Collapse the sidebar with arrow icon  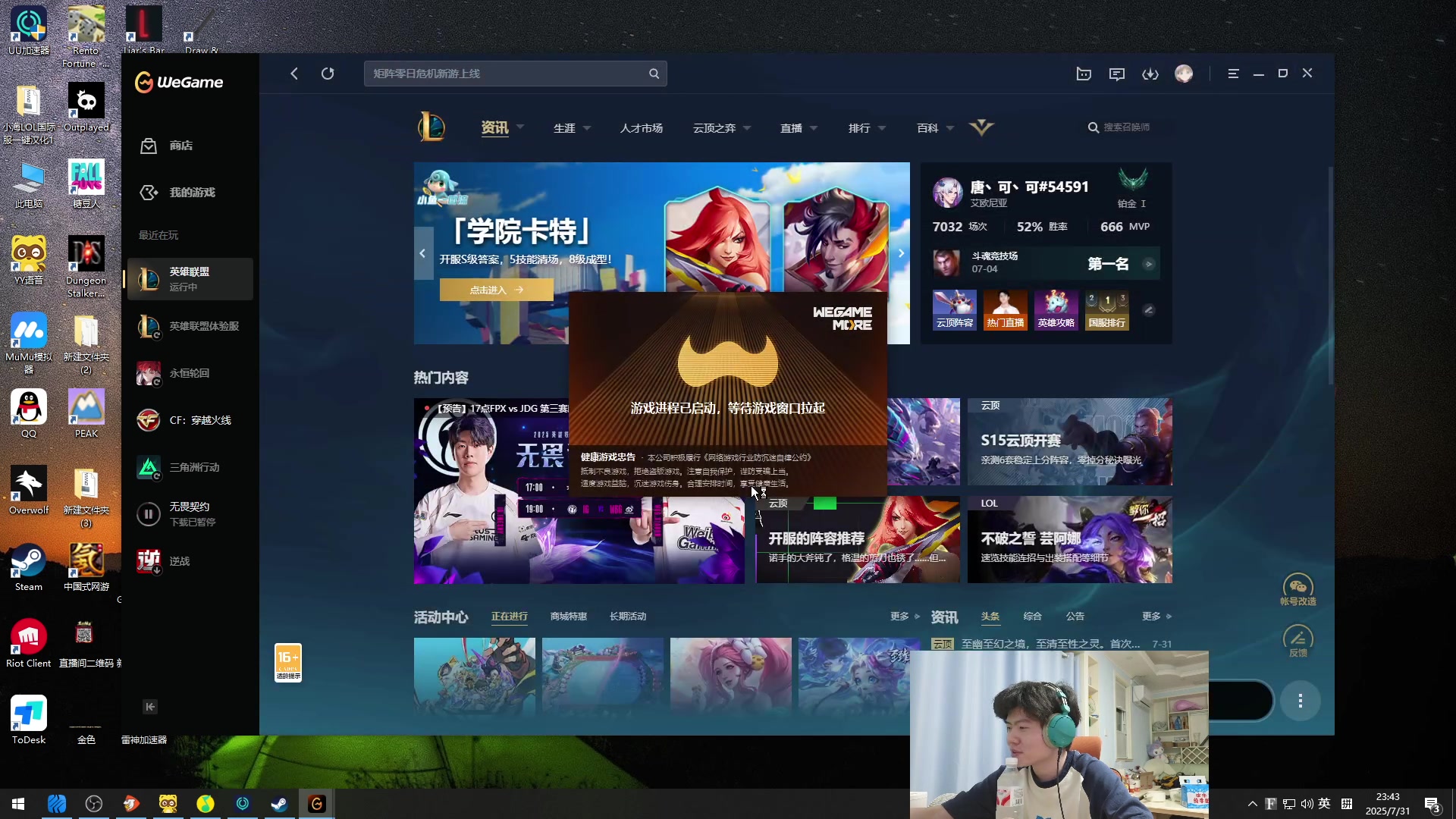pos(150,707)
